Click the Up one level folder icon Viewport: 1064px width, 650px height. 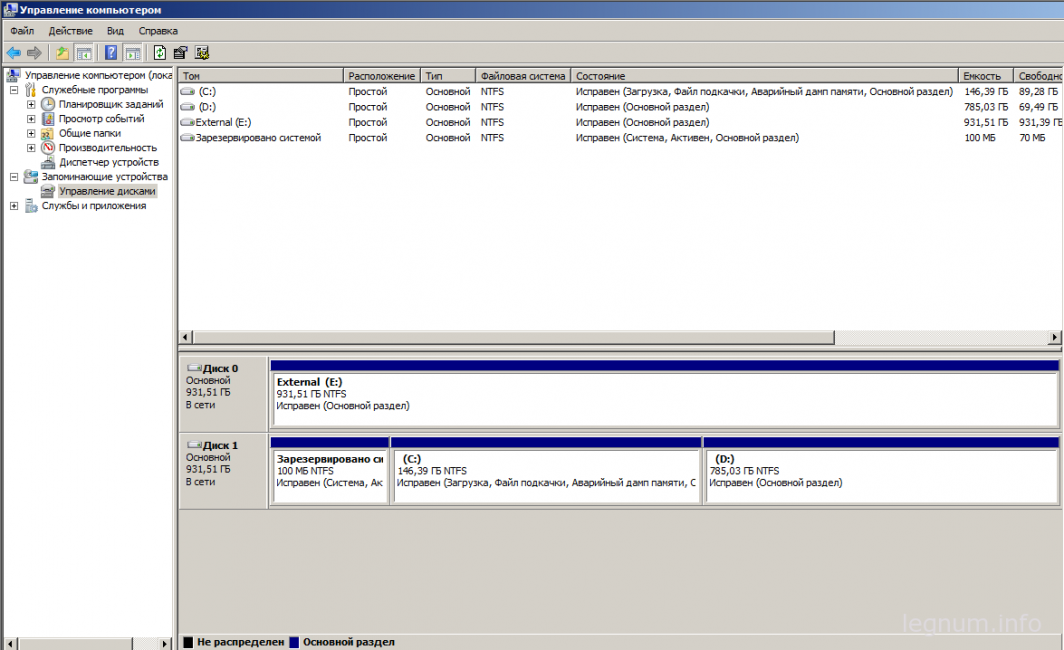pyautogui.click(x=62, y=53)
